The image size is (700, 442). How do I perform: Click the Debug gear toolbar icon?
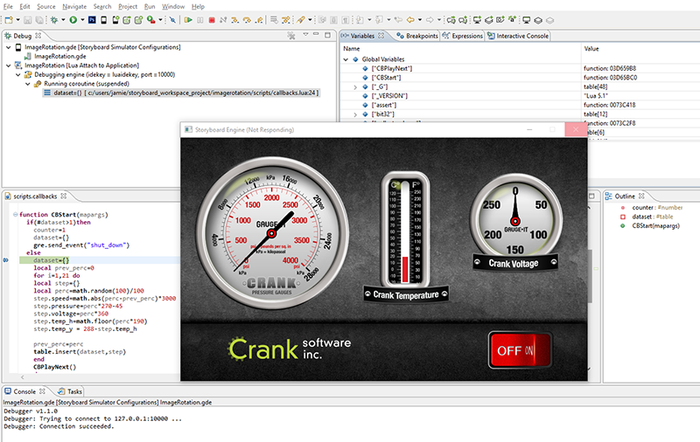point(54,20)
